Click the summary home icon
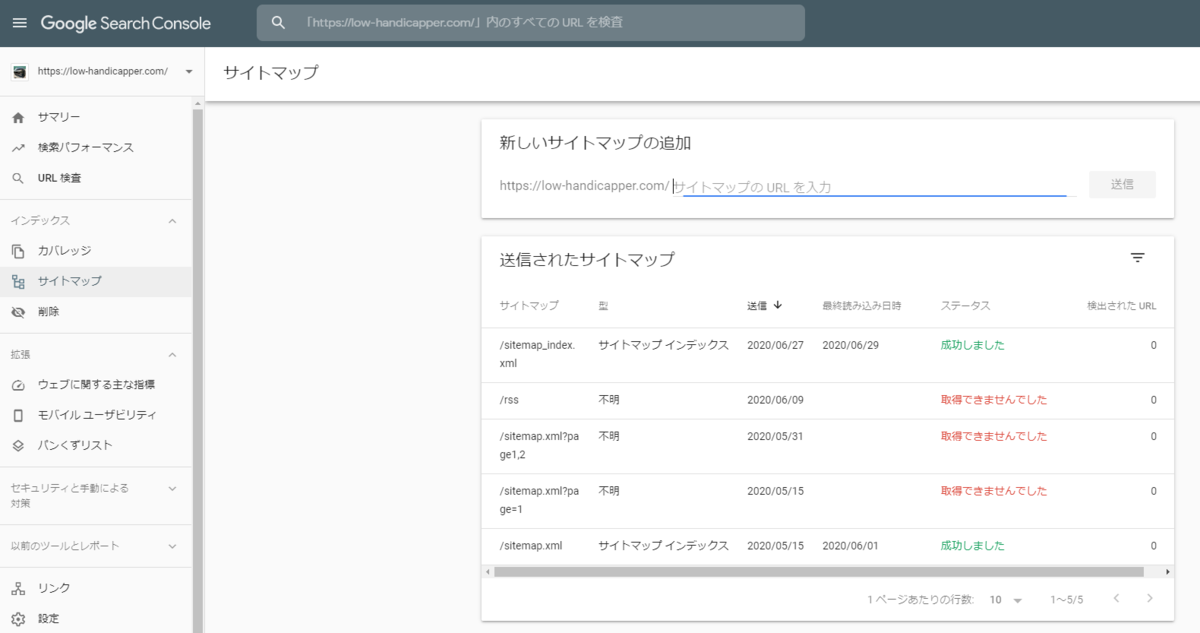The image size is (1200, 633). click(x=18, y=117)
